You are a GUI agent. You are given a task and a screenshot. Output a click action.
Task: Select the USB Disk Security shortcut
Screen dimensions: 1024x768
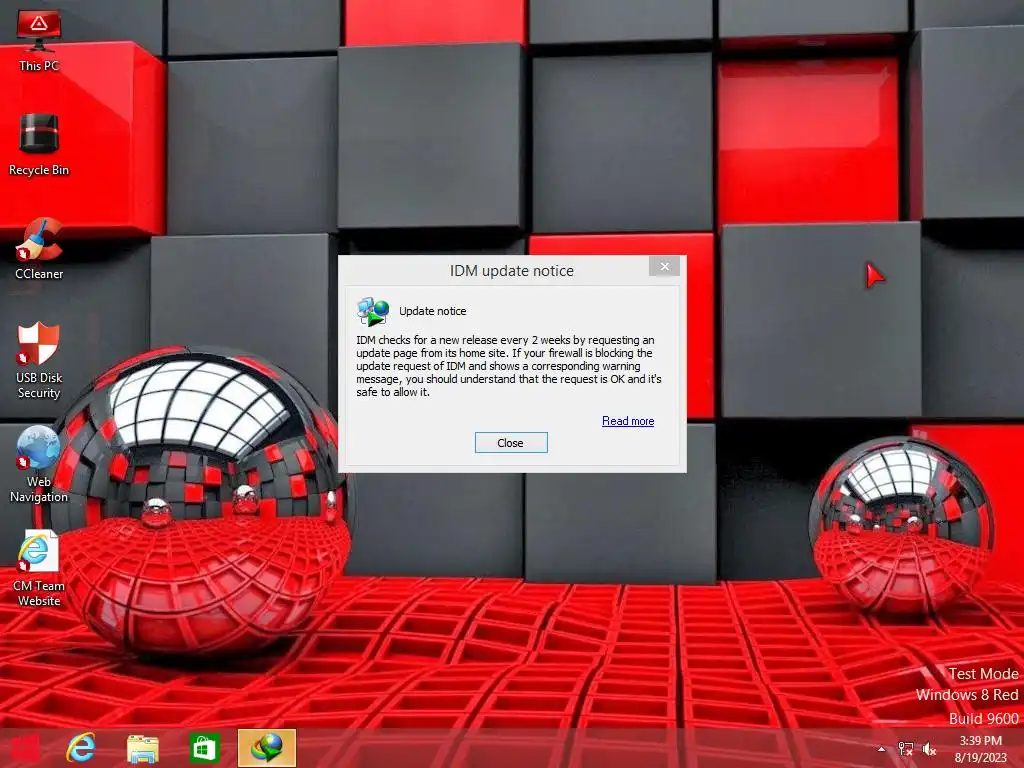click(x=39, y=359)
